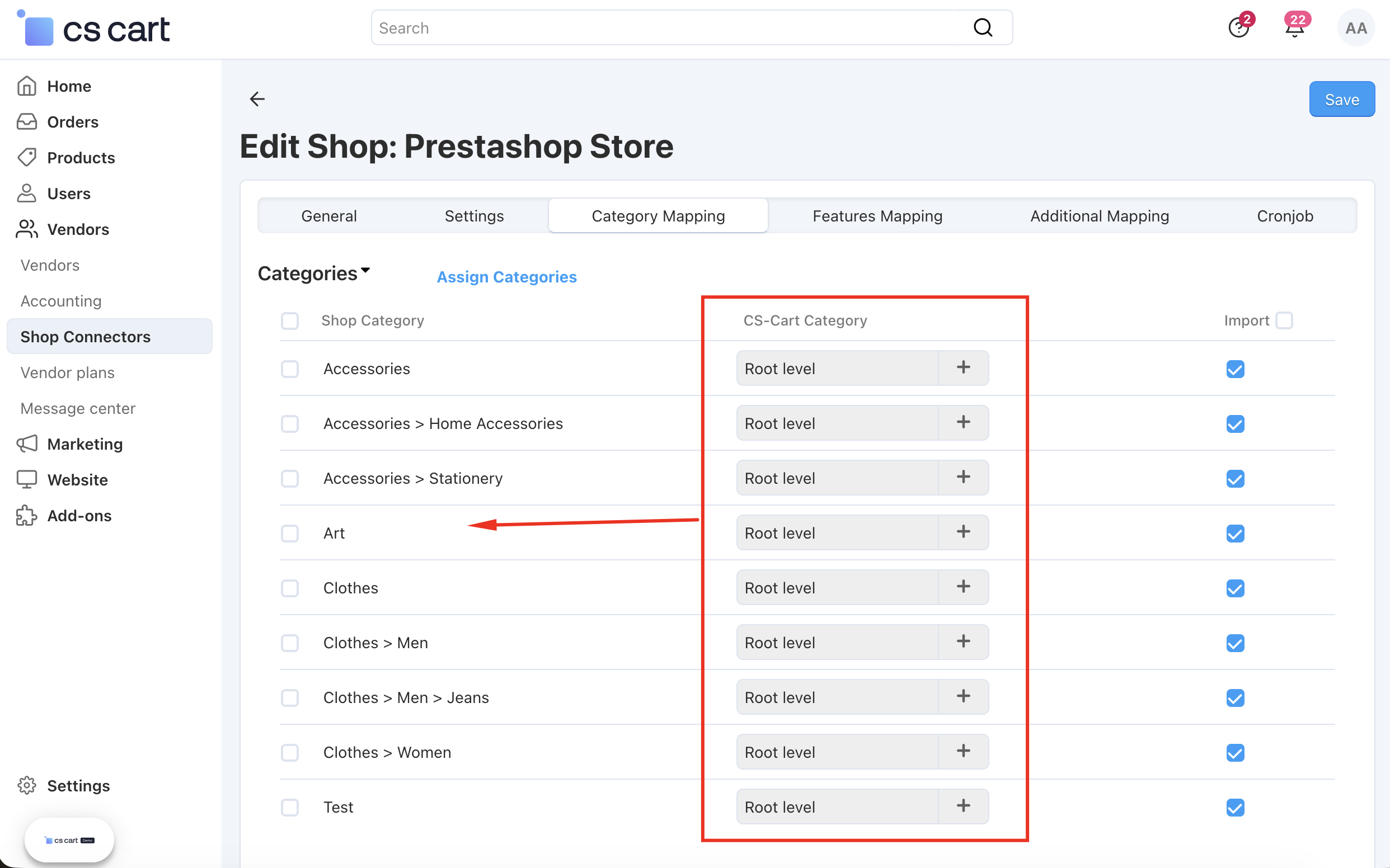Open the help question mark icon
This screenshot has width=1390, height=868.
click(x=1238, y=27)
